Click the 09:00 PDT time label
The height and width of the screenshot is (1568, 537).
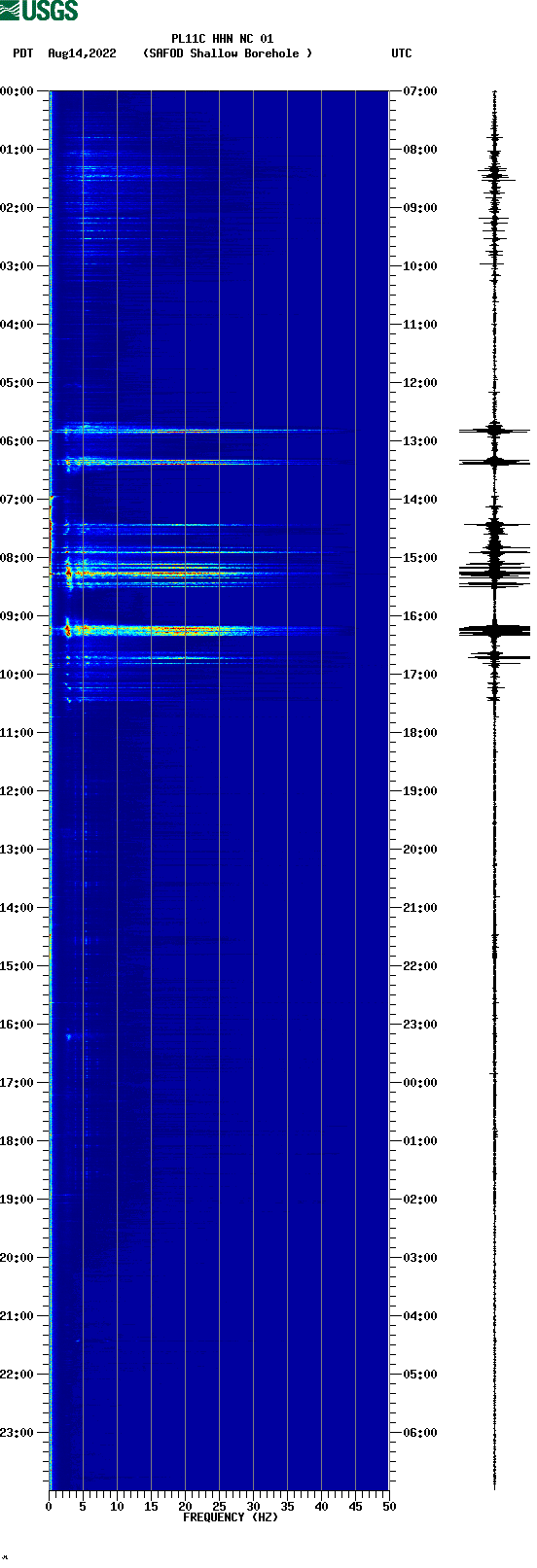pyautogui.click(x=18, y=616)
